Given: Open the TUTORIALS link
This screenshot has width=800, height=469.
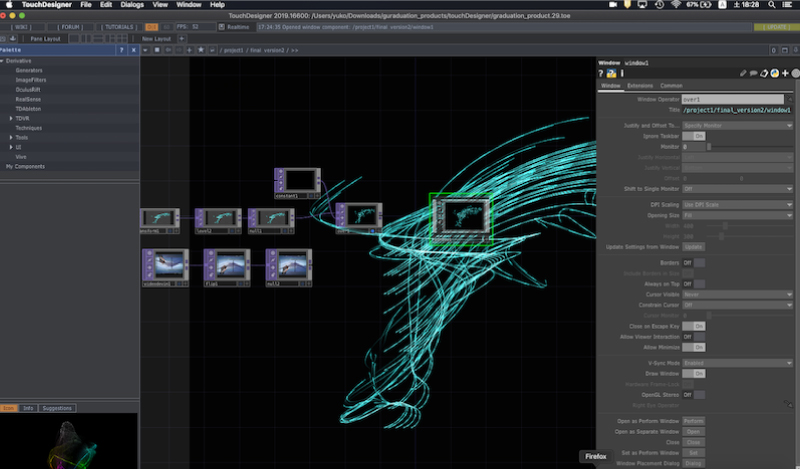Looking at the screenshot, I should pos(119,27).
